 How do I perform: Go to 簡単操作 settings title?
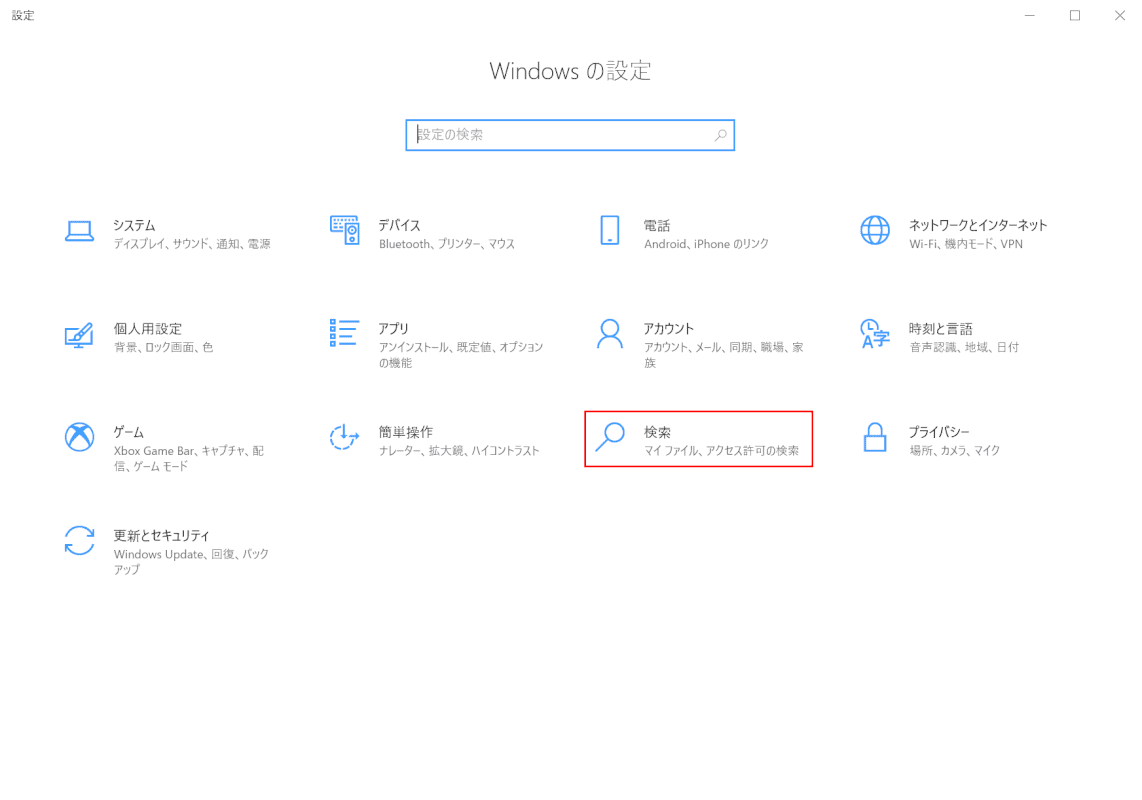[x=406, y=432]
